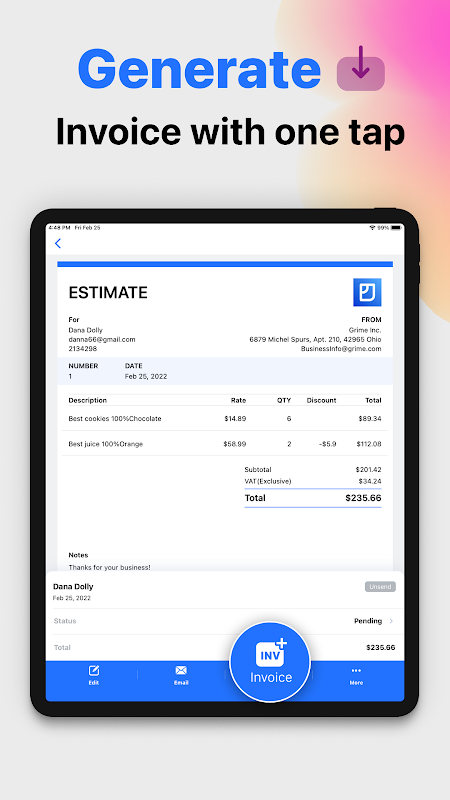450x800 pixels.
Task: Select the bold Total $235.66 in estimate
Action: [x=363, y=498]
